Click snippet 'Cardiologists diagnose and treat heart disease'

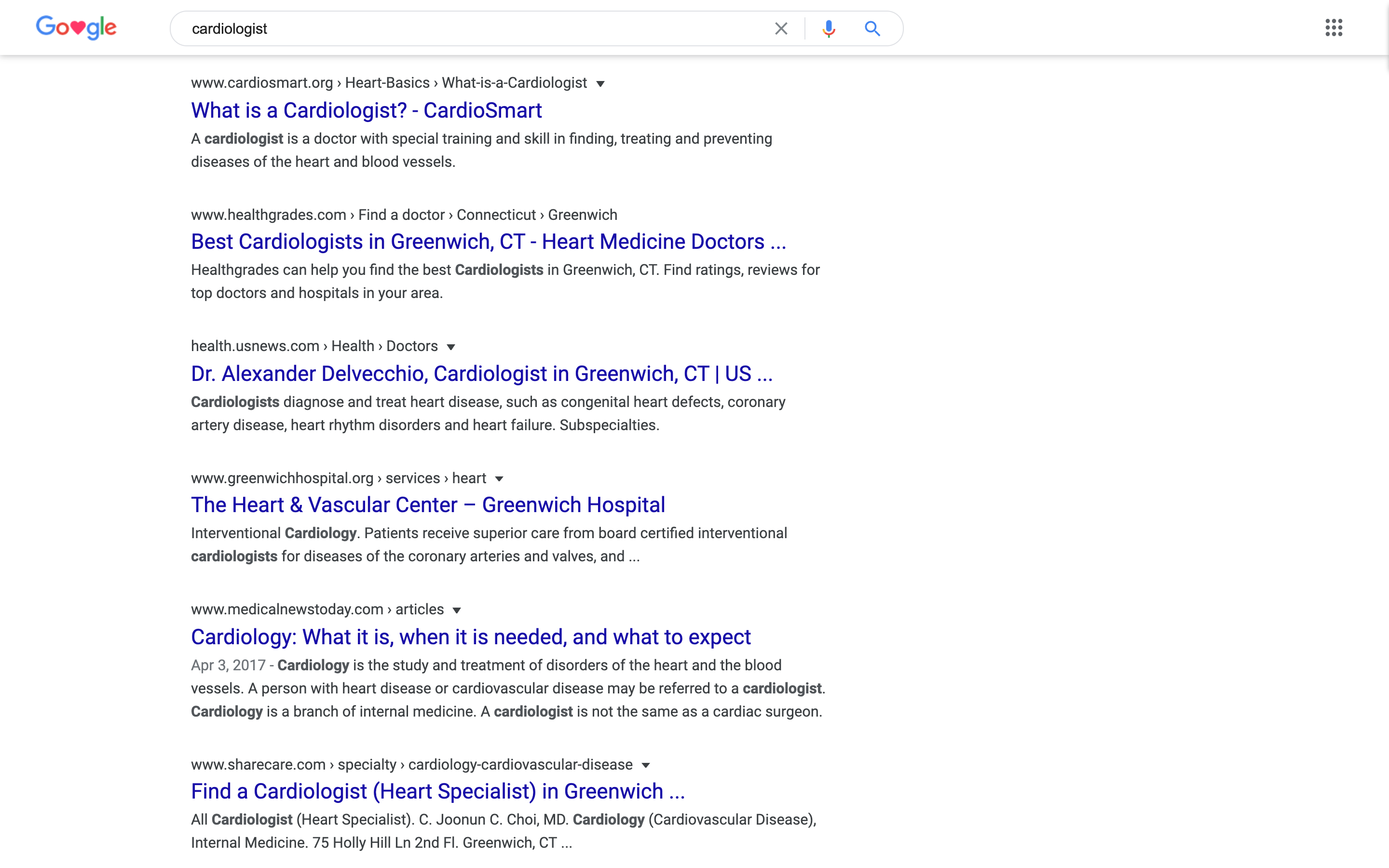click(488, 413)
